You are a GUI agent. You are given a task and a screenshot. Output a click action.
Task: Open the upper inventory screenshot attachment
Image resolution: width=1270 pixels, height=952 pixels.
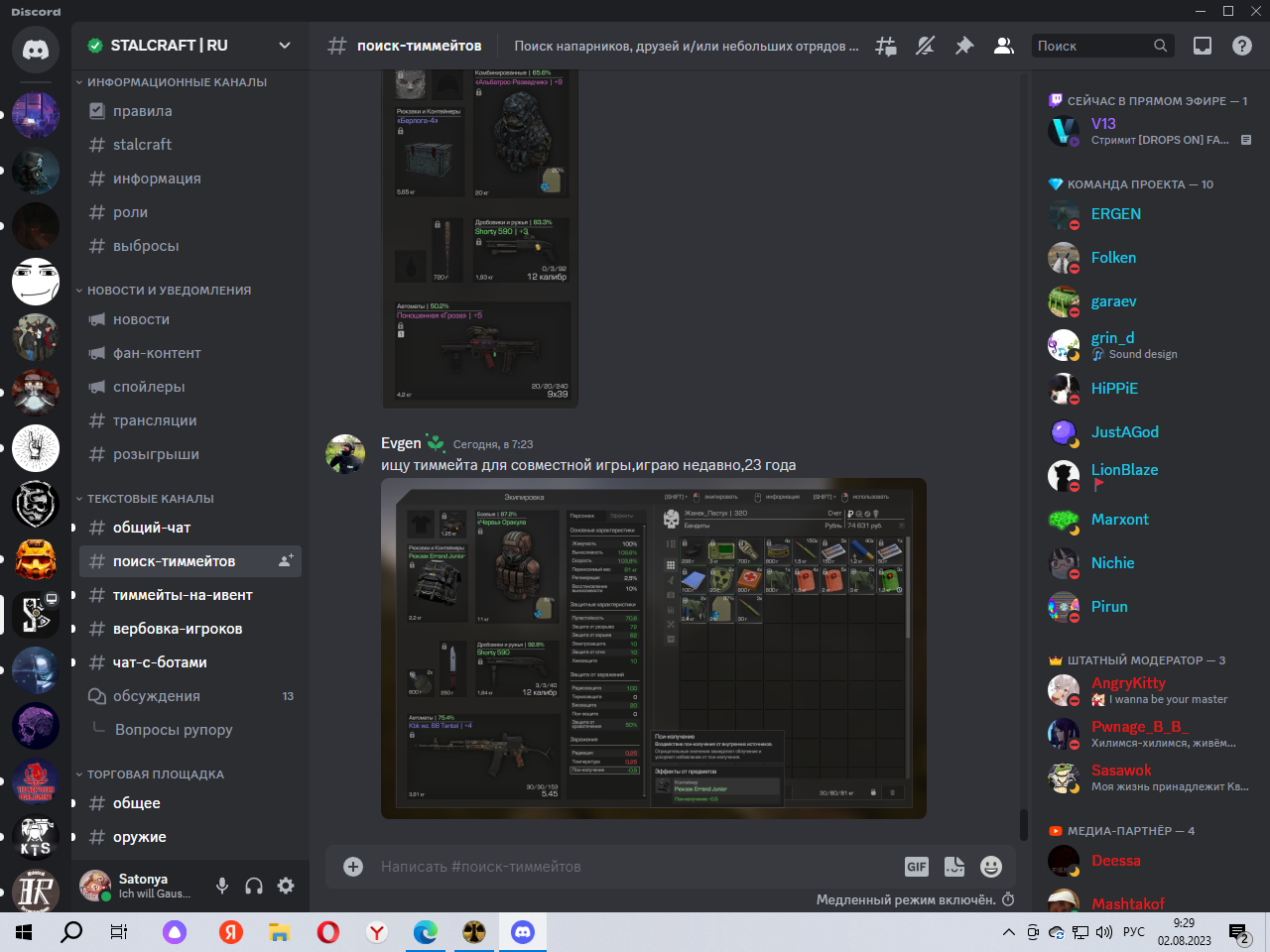480,239
